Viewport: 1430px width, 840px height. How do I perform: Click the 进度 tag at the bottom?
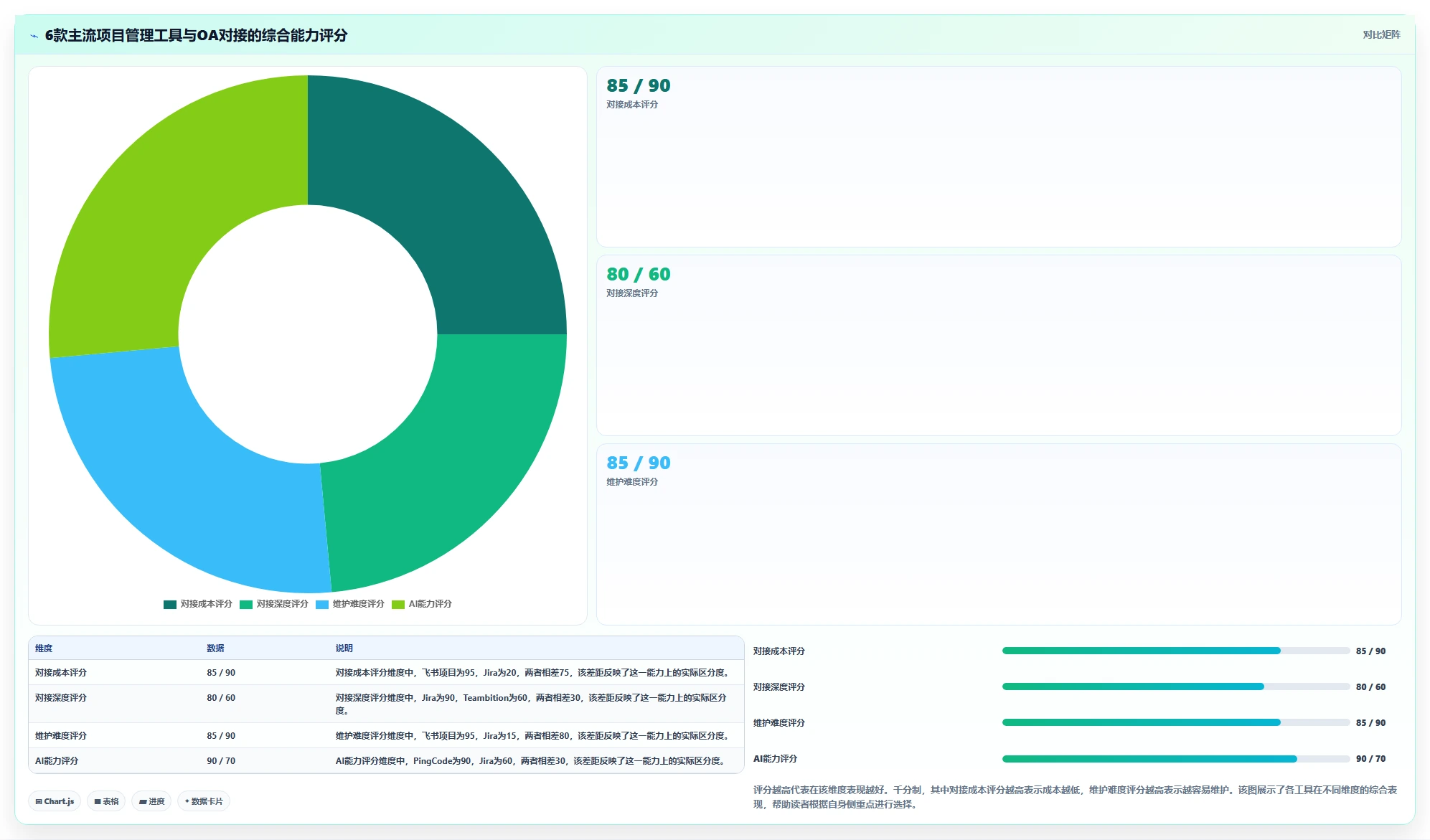(x=151, y=801)
